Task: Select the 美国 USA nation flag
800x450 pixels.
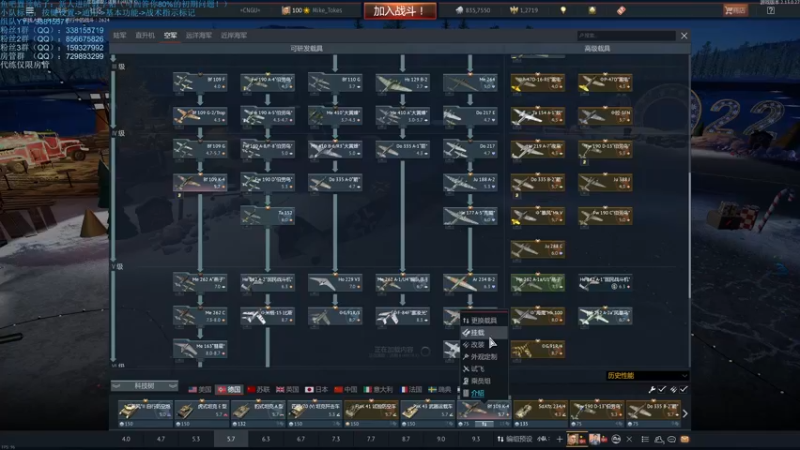Action: click(199, 389)
